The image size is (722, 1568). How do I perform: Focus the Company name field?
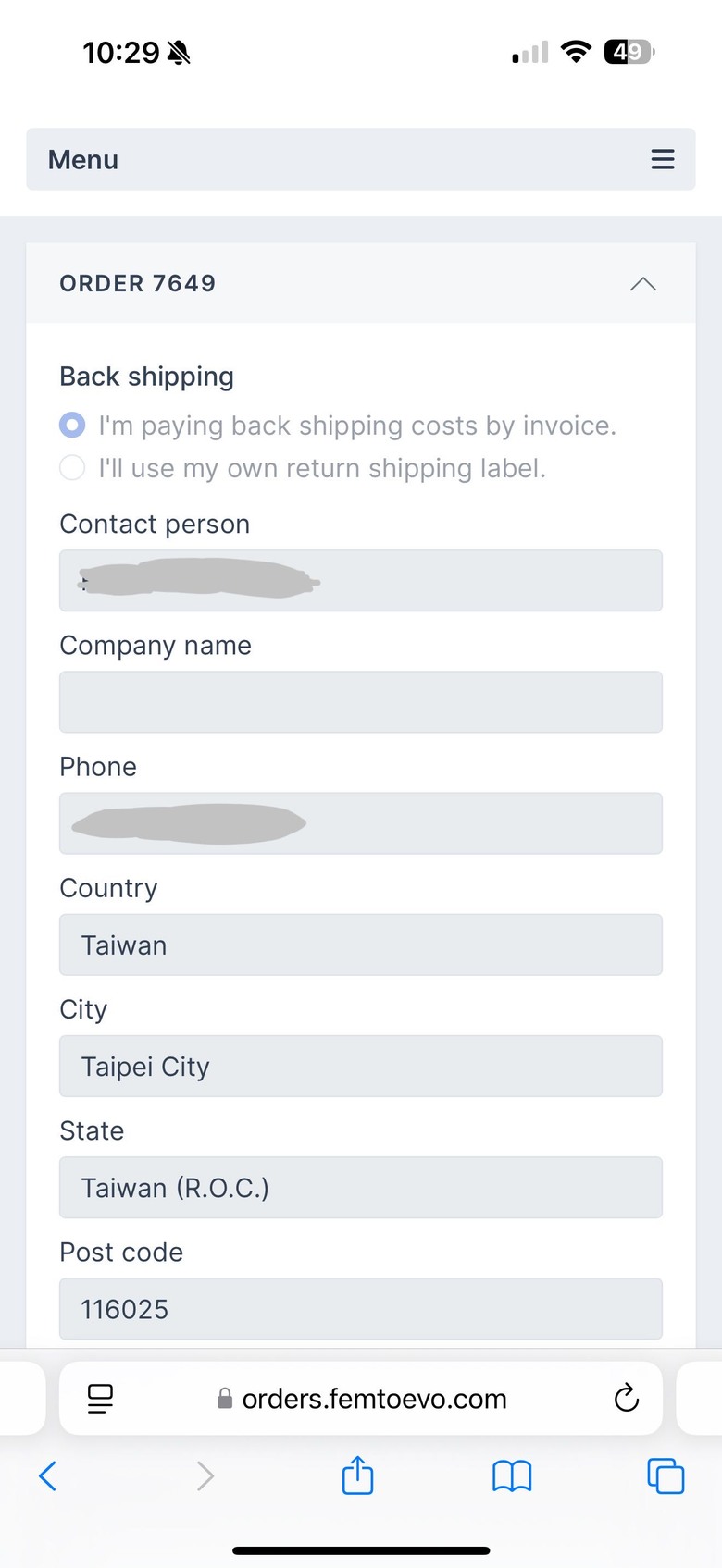coord(361,702)
